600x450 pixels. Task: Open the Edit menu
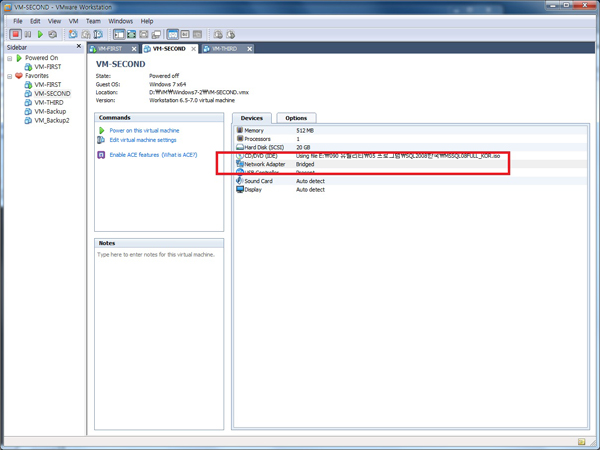coord(35,21)
